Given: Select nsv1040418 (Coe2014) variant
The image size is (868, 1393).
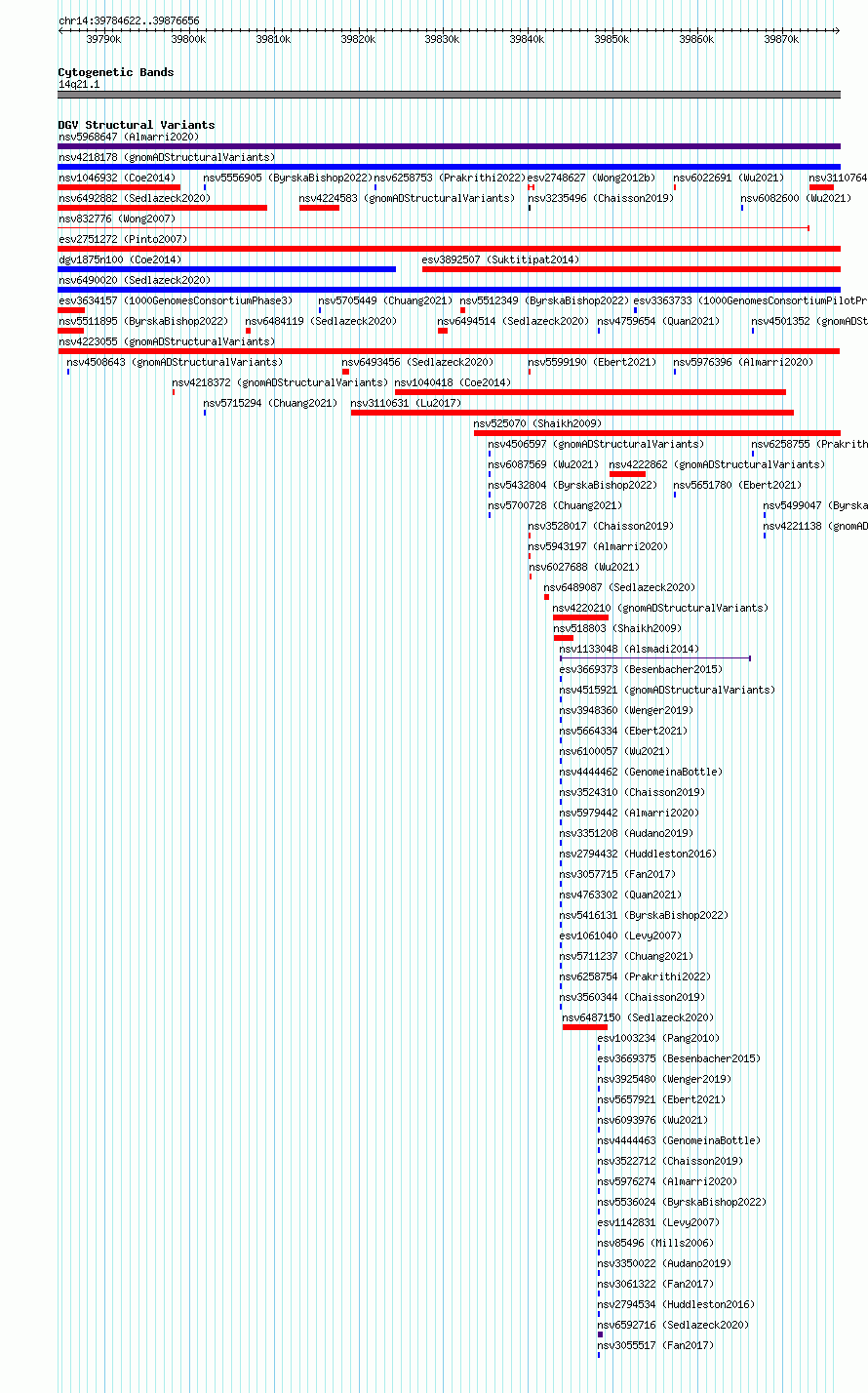Looking at the screenshot, I should [x=590, y=392].
